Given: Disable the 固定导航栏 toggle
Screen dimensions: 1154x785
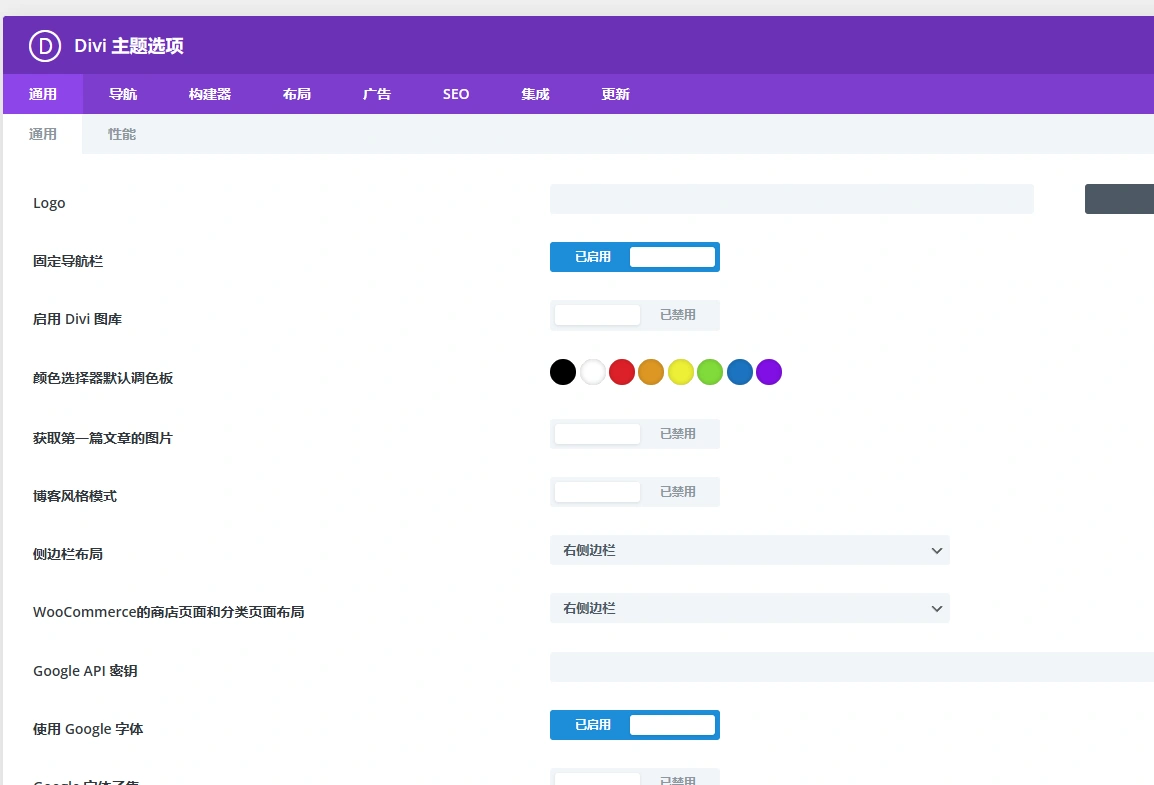Looking at the screenshot, I should [634, 257].
